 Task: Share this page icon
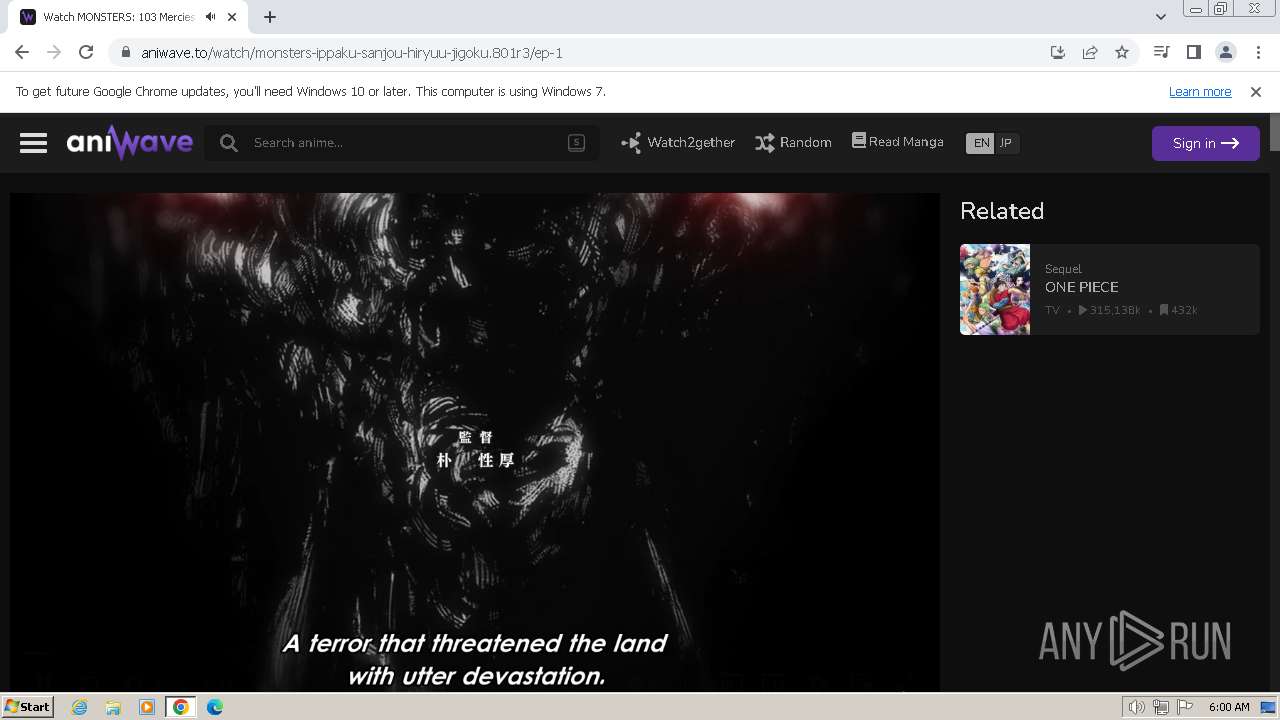[x=1090, y=52]
